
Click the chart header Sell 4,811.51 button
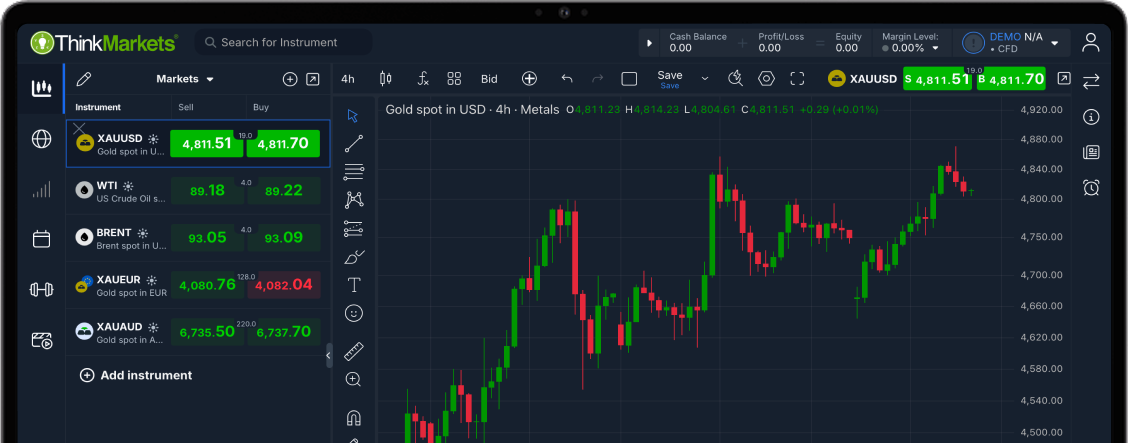[x=937, y=79]
